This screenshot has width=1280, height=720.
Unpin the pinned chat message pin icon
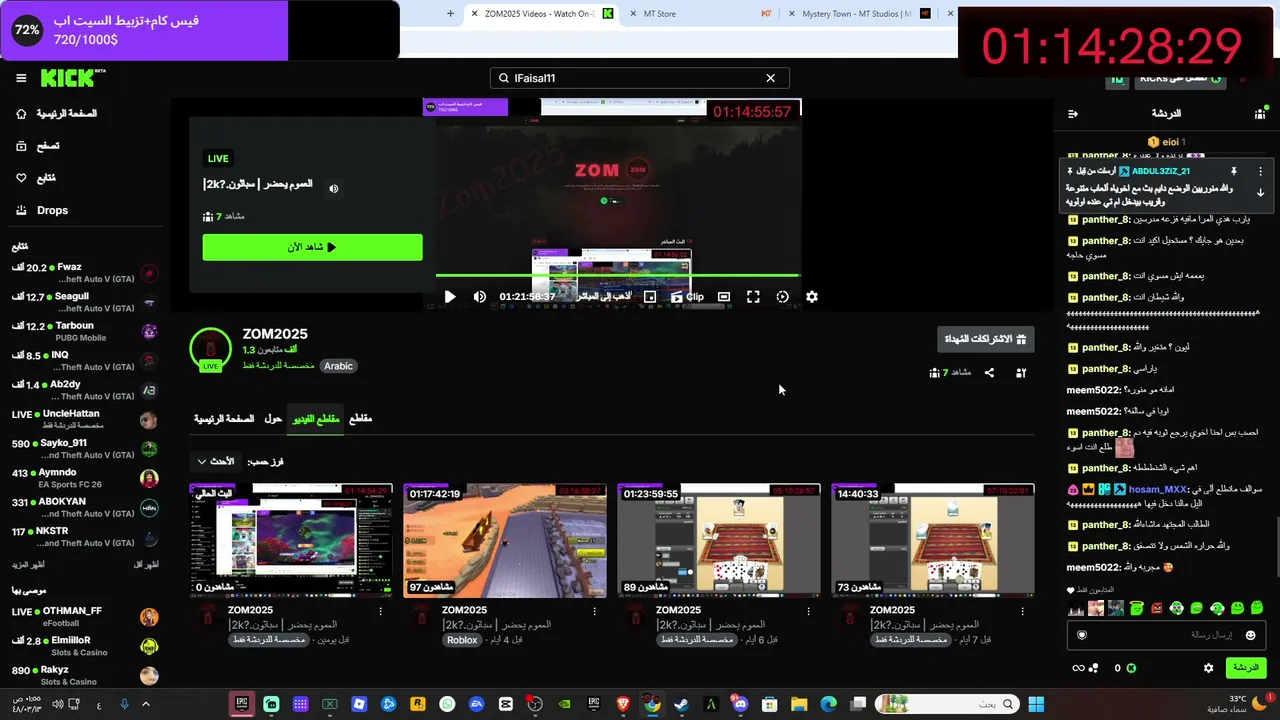pos(1234,172)
